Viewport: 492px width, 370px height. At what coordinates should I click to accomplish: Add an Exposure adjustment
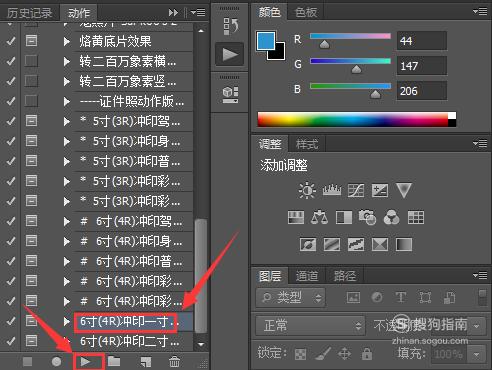[x=380, y=190]
